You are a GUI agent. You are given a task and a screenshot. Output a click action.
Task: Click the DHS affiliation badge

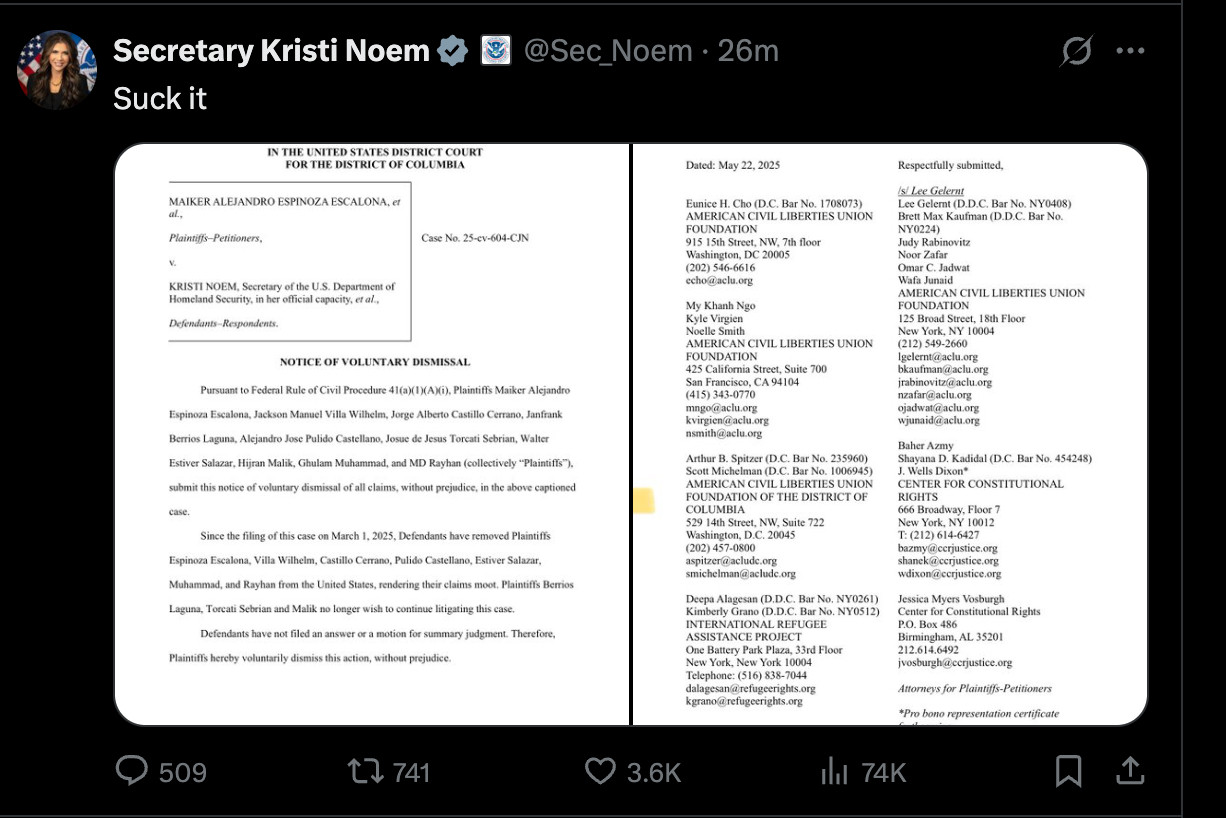point(496,51)
